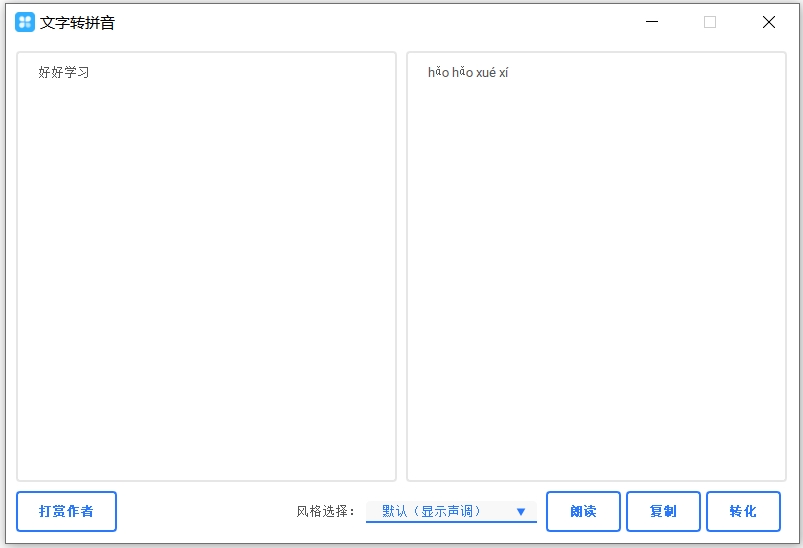Click the blue dropdown triangle arrow

[x=520, y=512]
